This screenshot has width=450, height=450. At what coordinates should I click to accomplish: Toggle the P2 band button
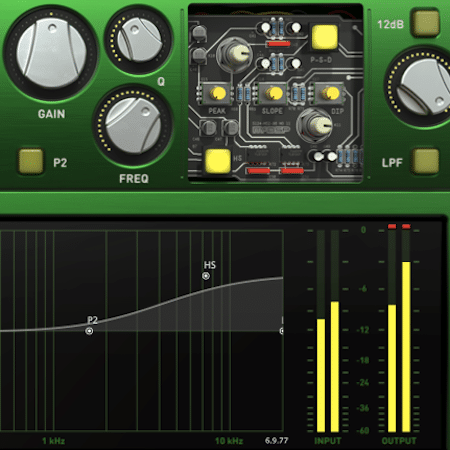[31, 161]
